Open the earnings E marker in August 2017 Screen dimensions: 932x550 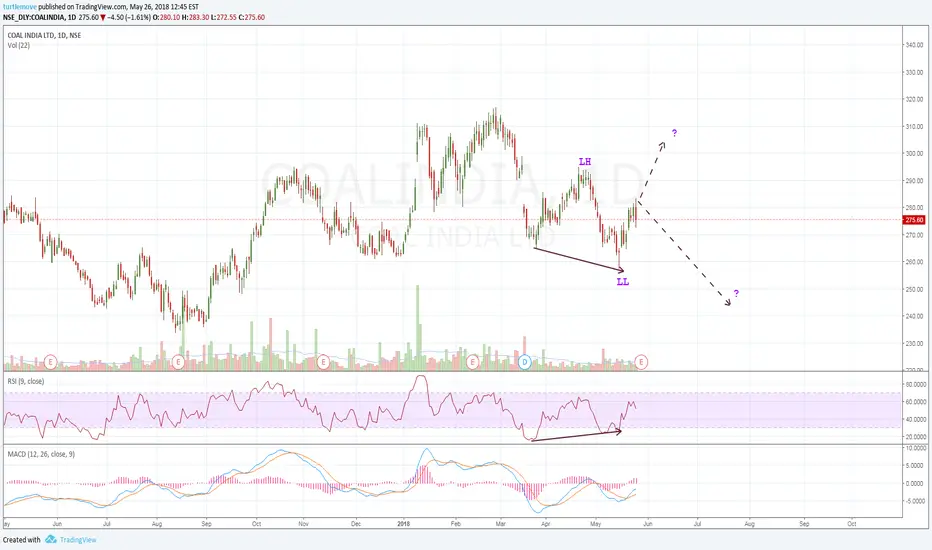(178, 361)
